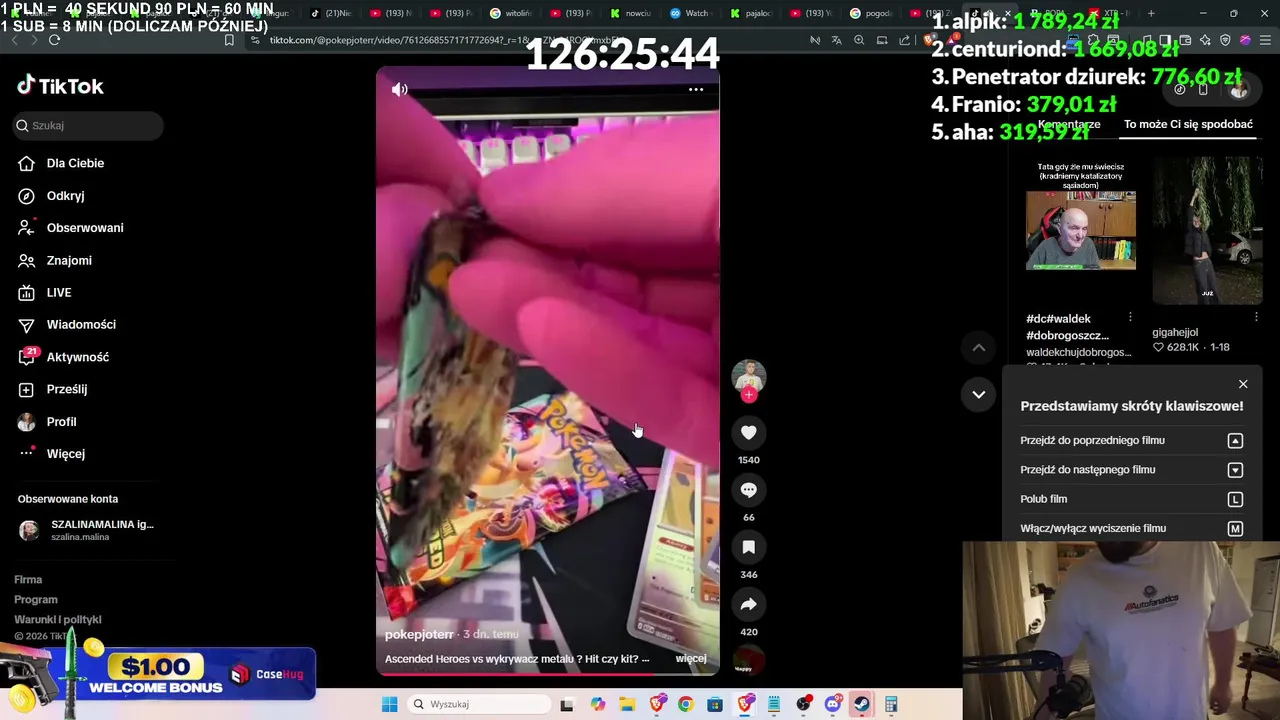Click taskbar Wyszukaj search box
Screen dimensions: 1280x720
(479, 704)
